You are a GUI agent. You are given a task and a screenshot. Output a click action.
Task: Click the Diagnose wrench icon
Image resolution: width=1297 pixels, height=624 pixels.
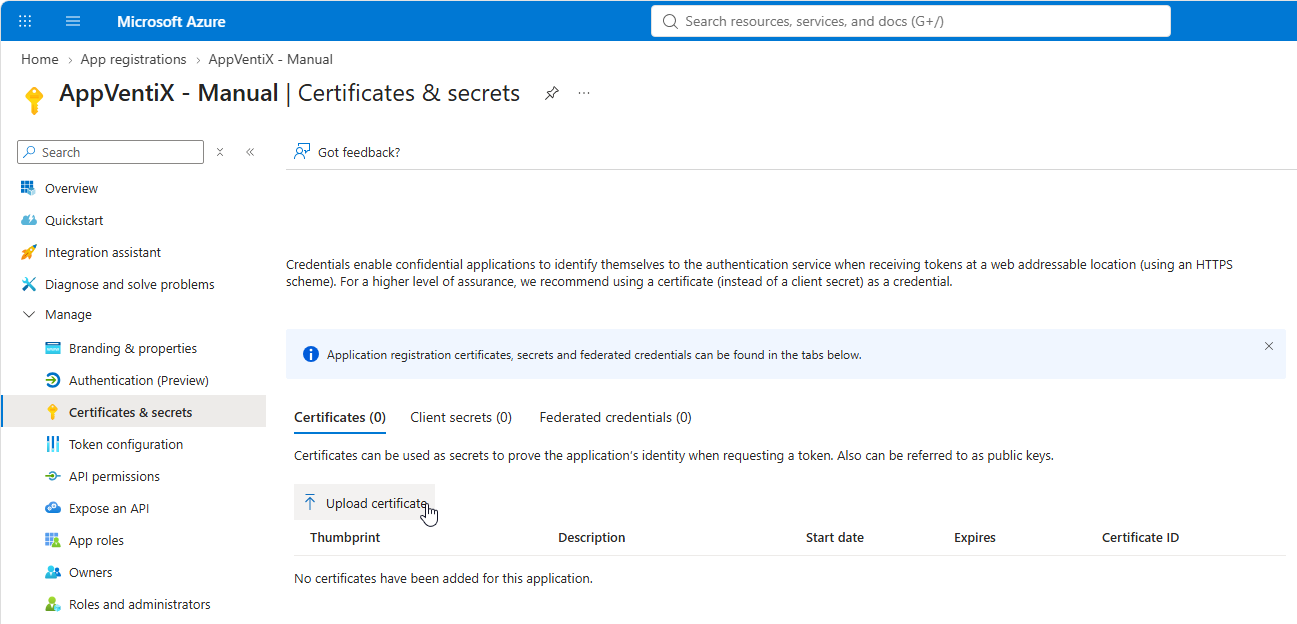click(28, 284)
